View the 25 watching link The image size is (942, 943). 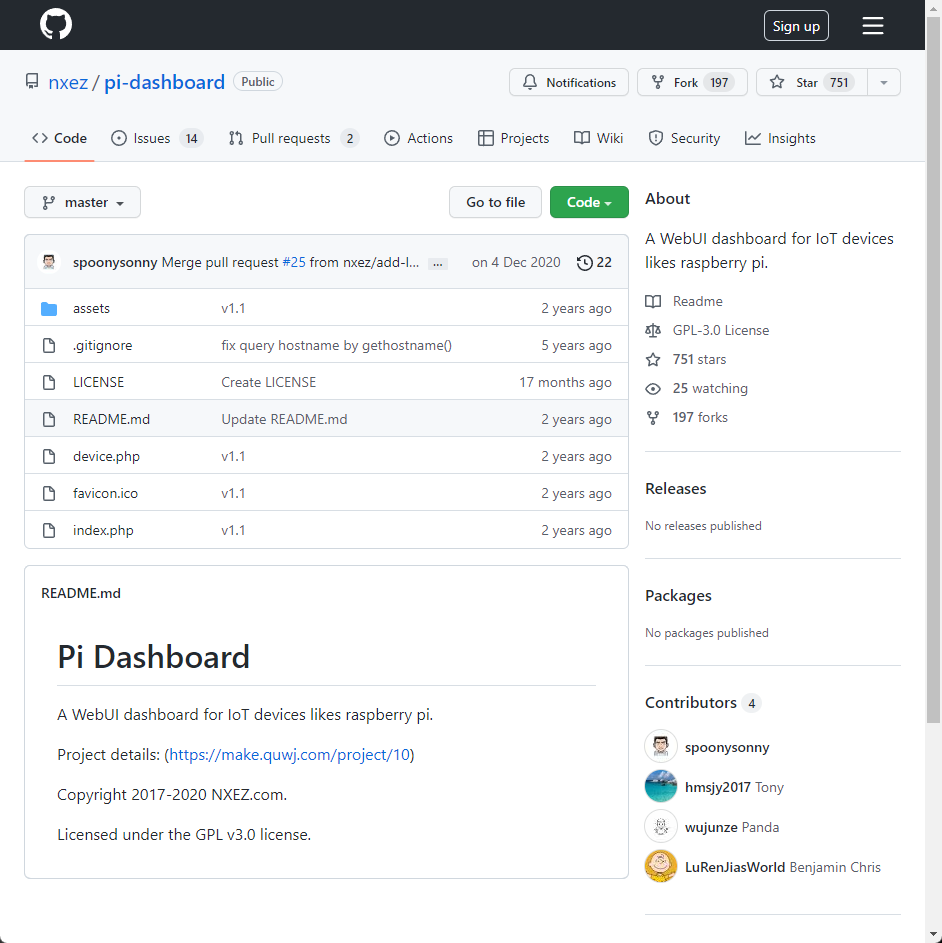tap(710, 389)
